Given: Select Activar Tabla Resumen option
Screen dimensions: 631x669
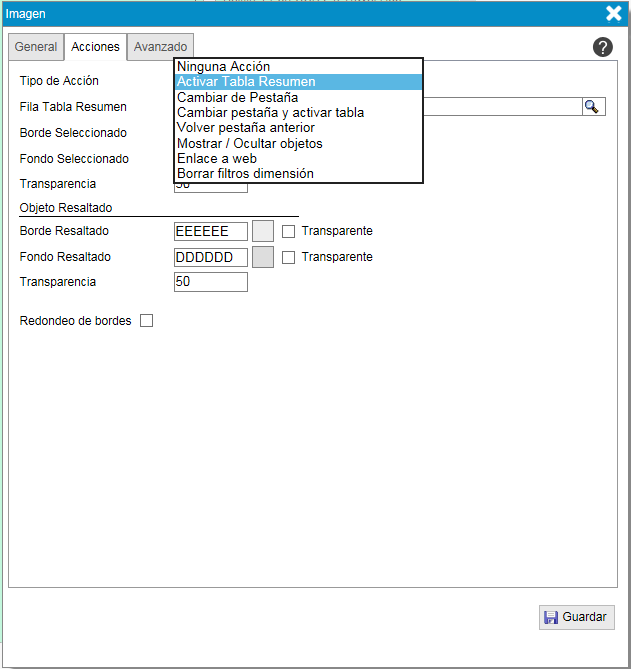Looking at the screenshot, I should click(246, 82).
